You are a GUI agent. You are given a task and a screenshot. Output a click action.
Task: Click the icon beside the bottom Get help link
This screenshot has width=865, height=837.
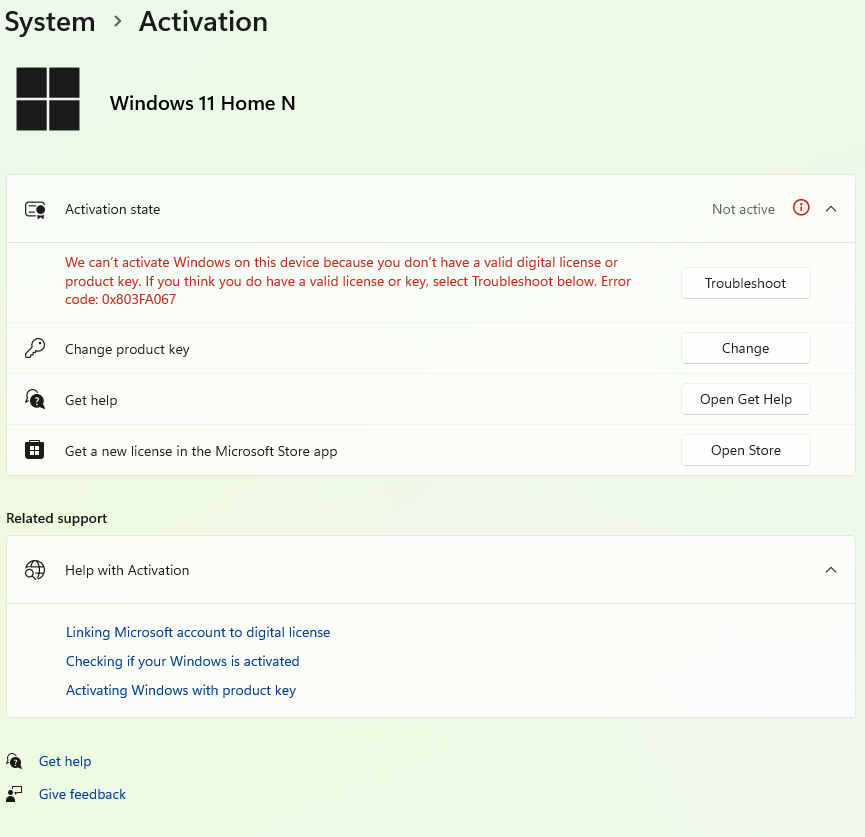pyautogui.click(x=14, y=761)
